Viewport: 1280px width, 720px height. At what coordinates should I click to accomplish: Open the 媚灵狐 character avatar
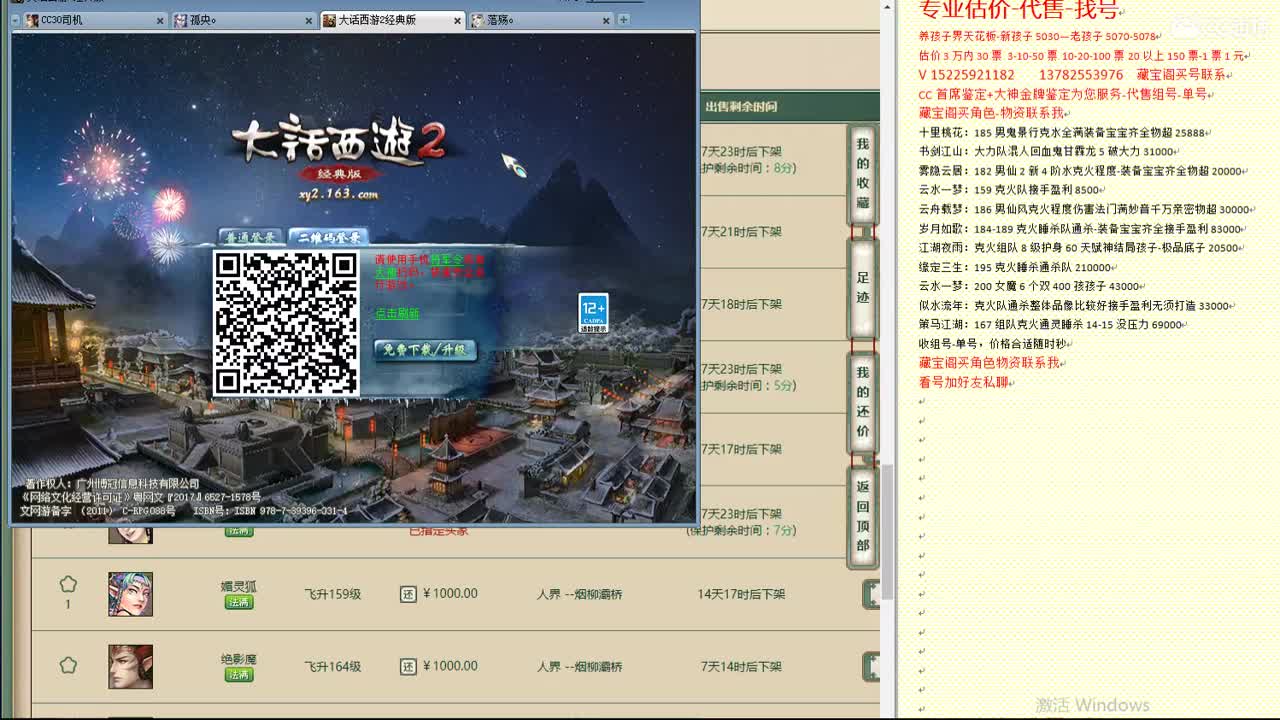(130, 594)
